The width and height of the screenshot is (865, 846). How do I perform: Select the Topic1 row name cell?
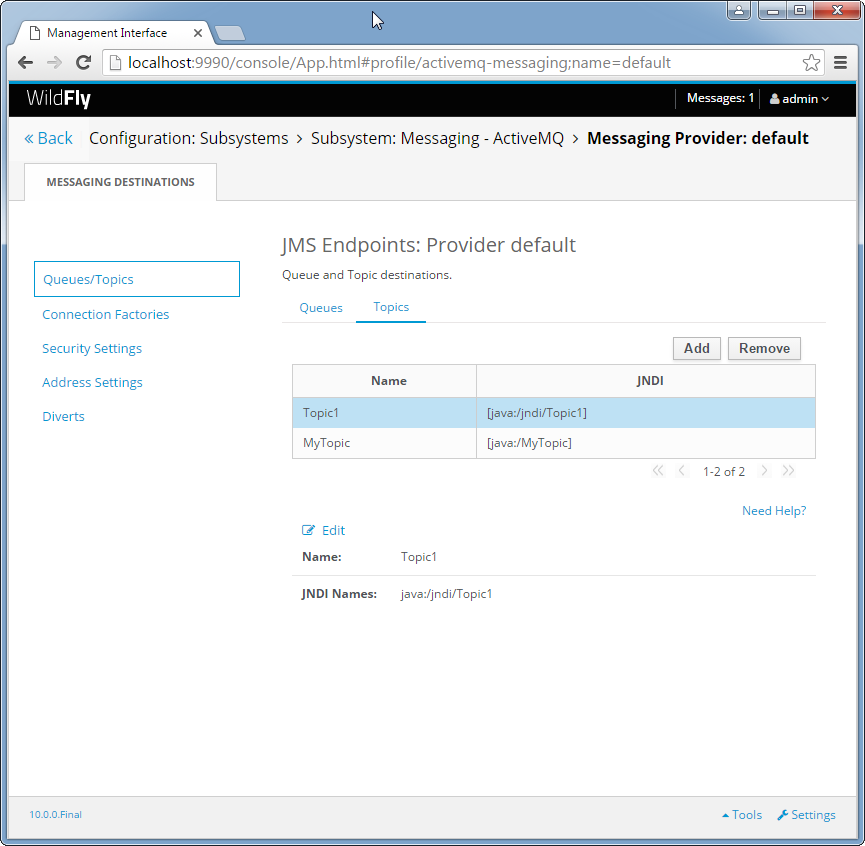(x=385, y=413)
